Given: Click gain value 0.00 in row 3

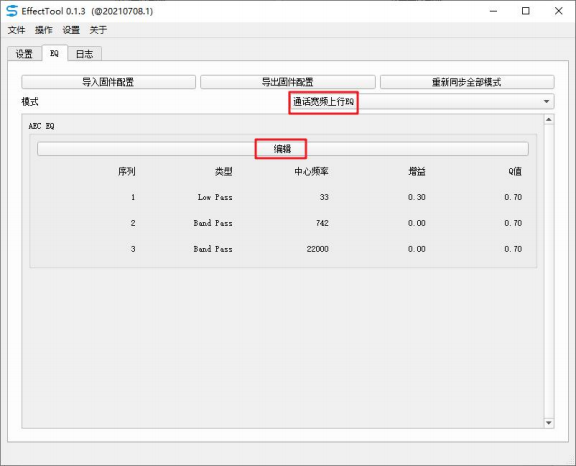Looking at the screenshot, I should click(x=417, y=249).
